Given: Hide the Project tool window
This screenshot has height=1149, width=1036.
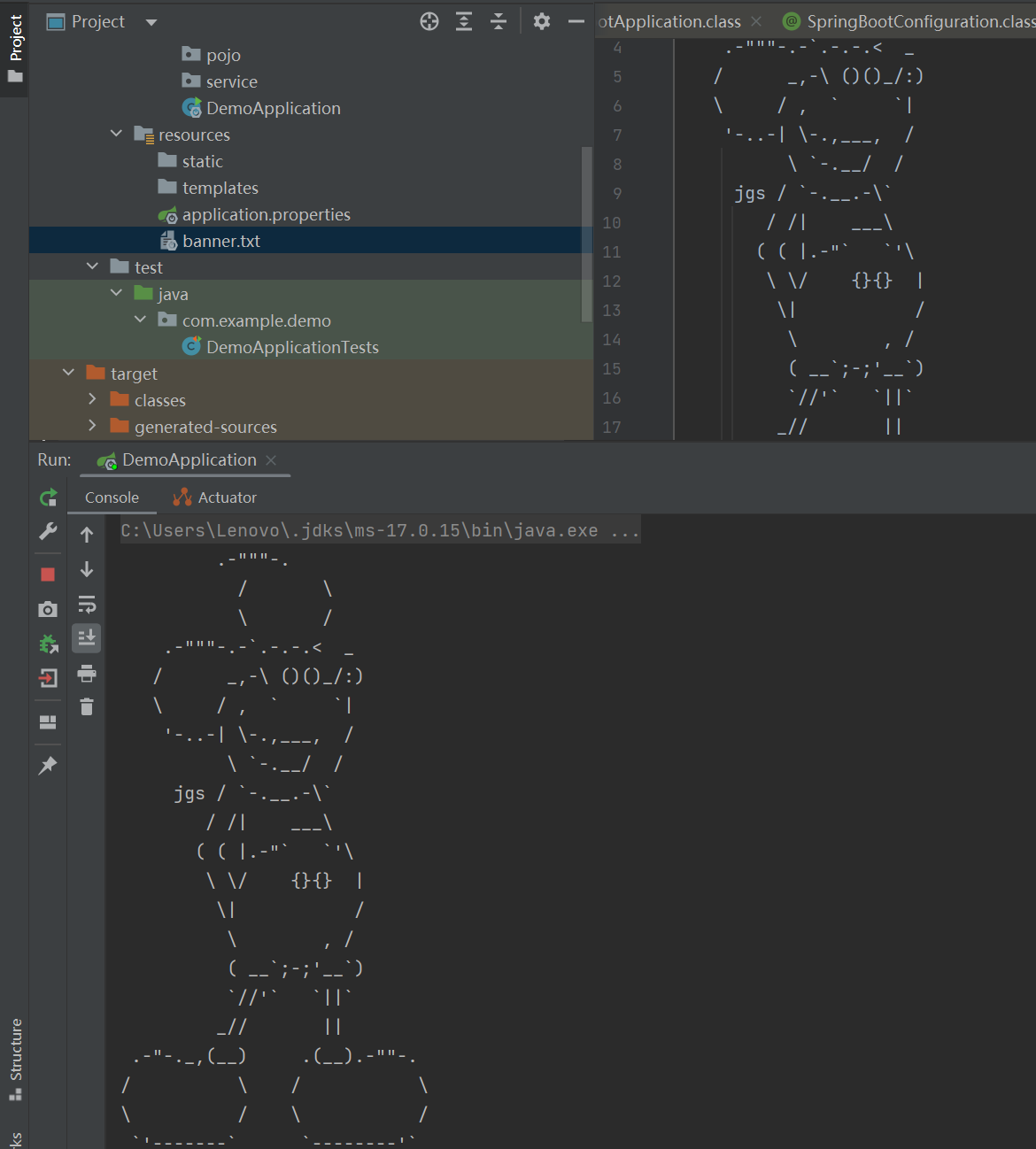Looking at the screenshot, I should coord(576,21).
